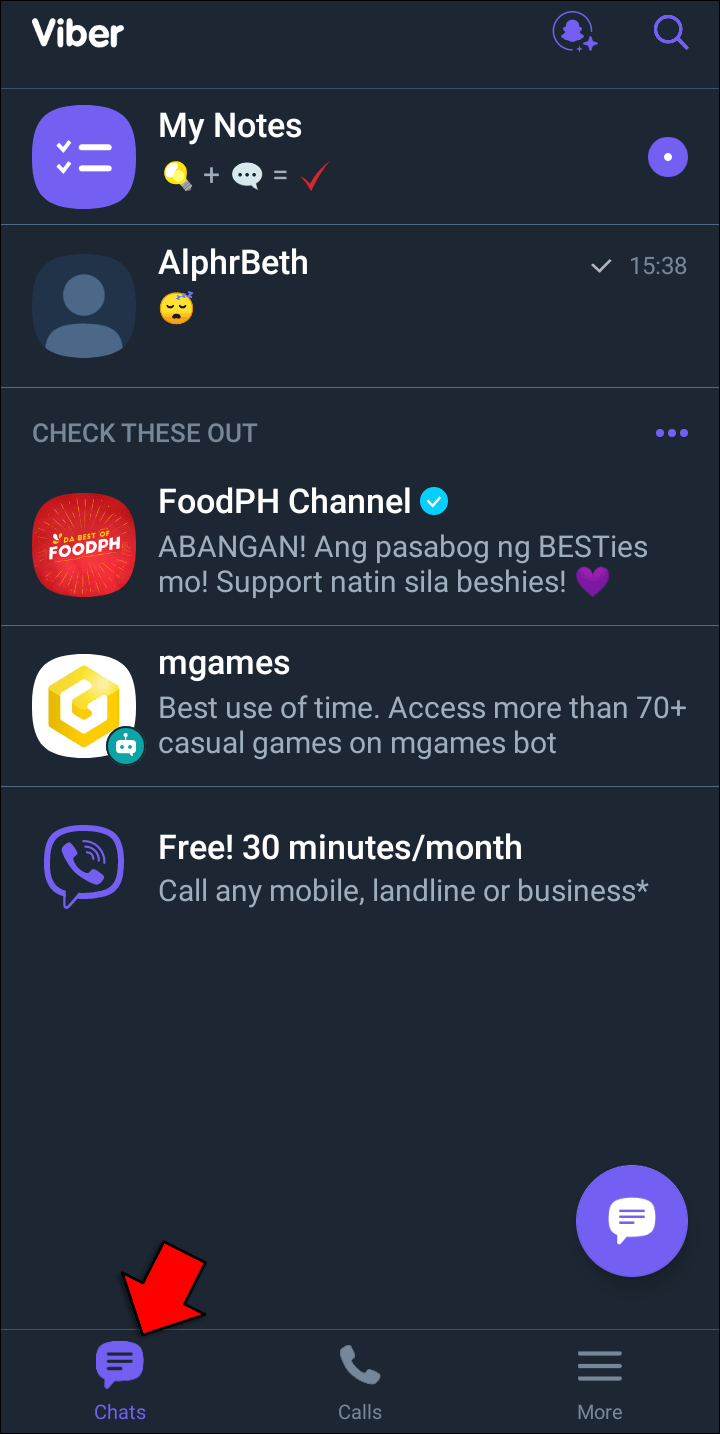Tap the Viber logo
The height and width of the screenshot is (1434, 720).
click(78, 34)
